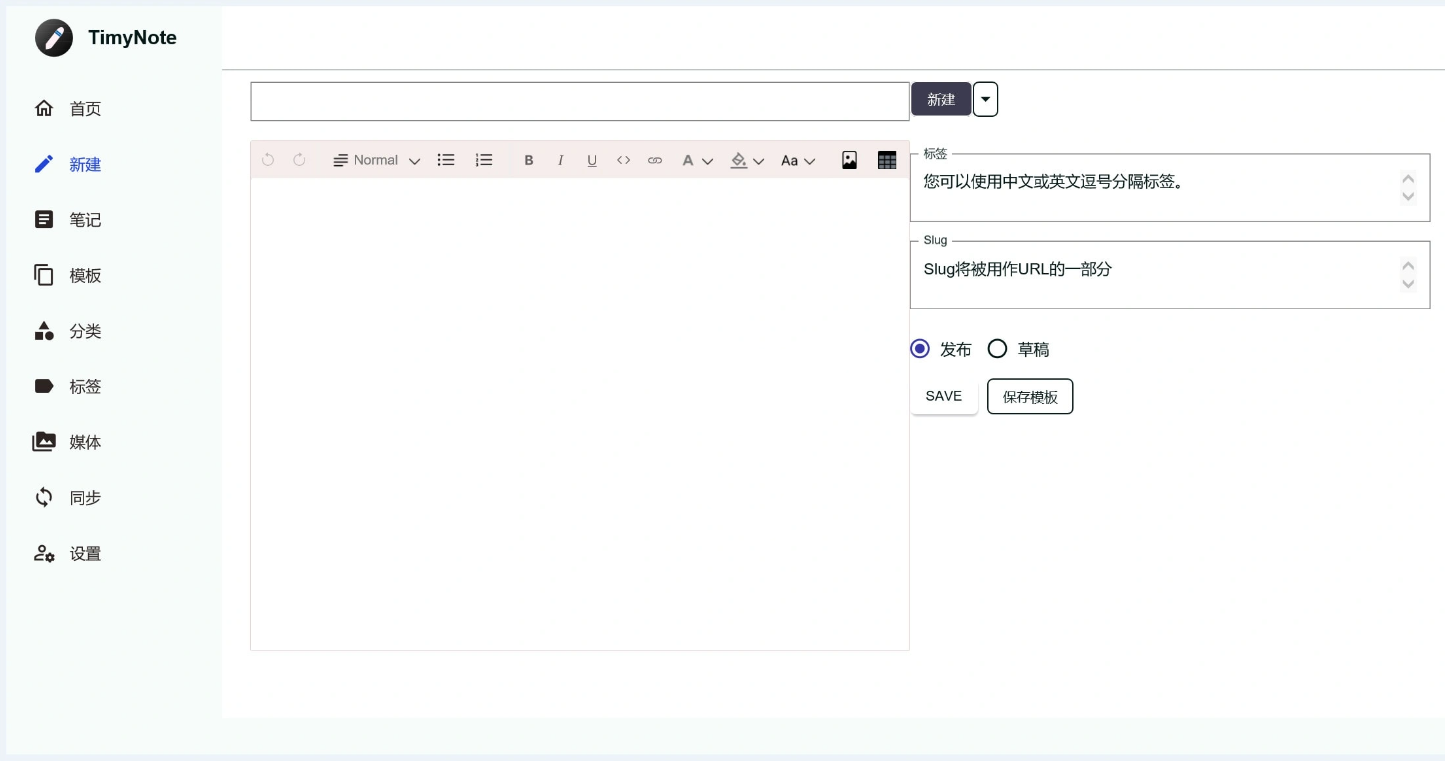Switch to the 模板 section in the sidebar
This screenshot has width=1445, height=761.
[x=85, y=275]
